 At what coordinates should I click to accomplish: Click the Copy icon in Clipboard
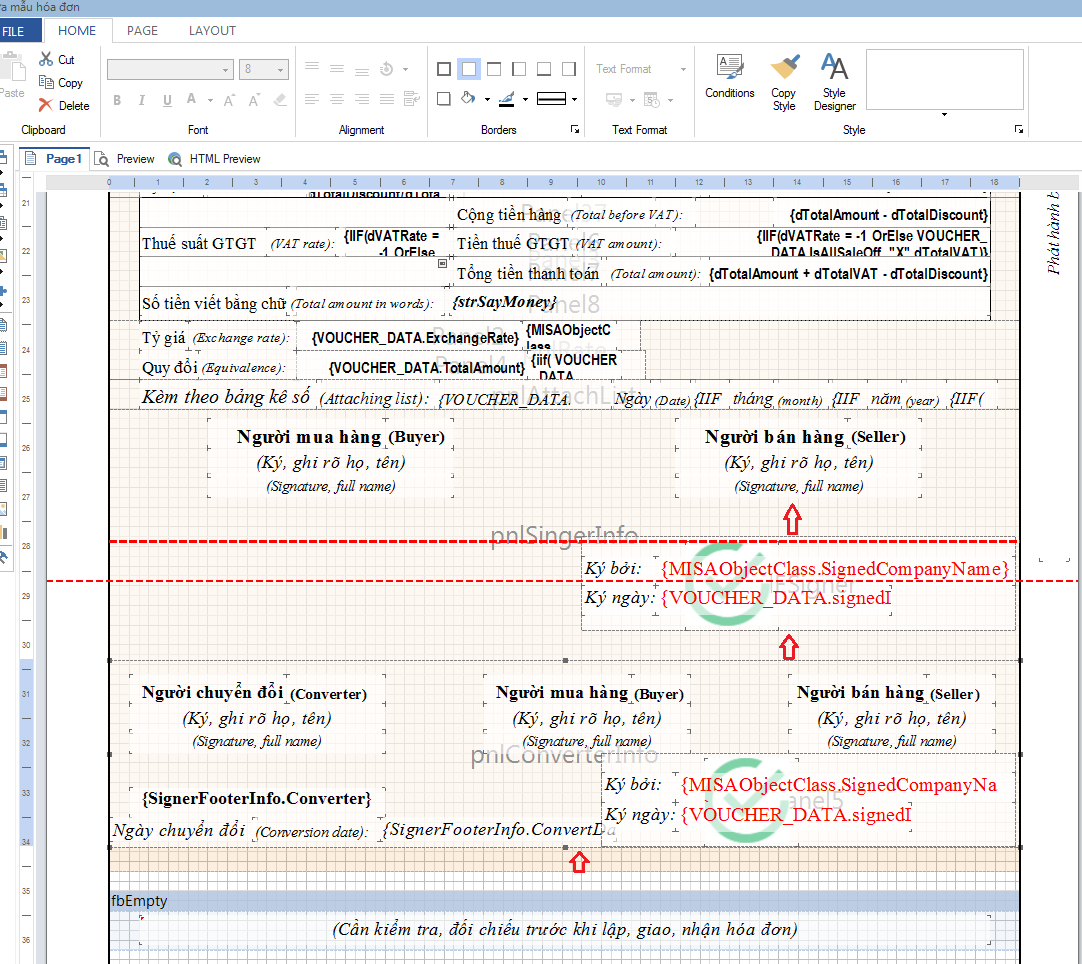46,82
